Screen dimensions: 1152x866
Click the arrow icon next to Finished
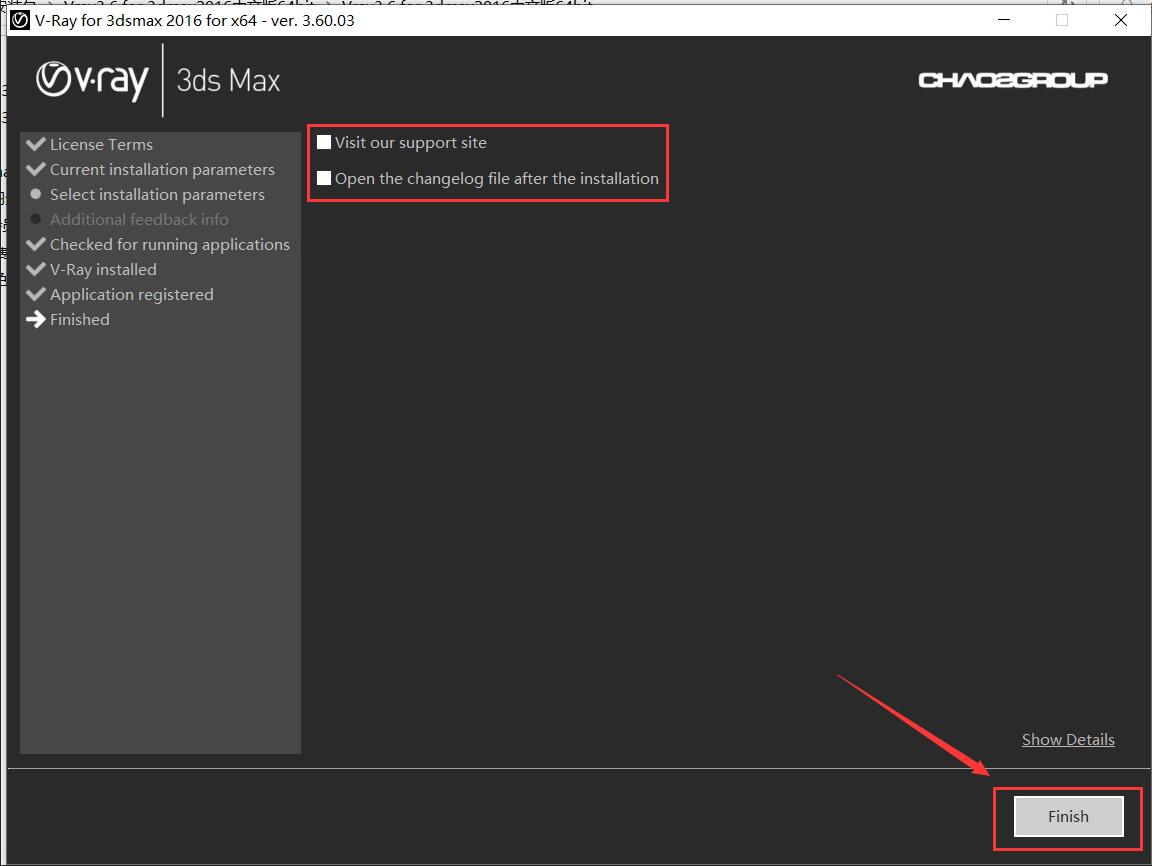point(36,320)
